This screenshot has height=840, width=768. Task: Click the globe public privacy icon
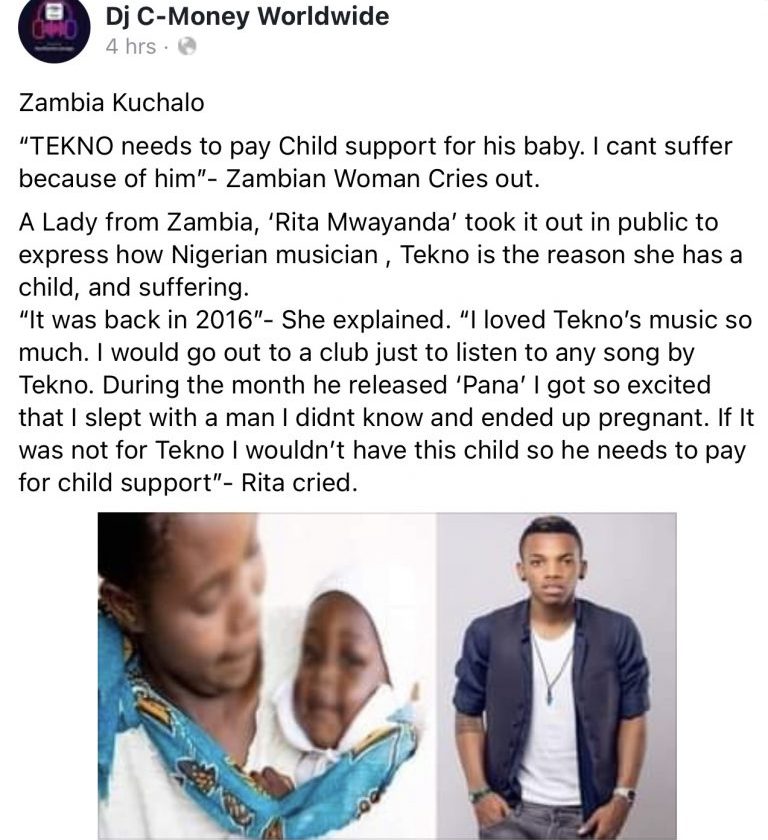(185, 46)
